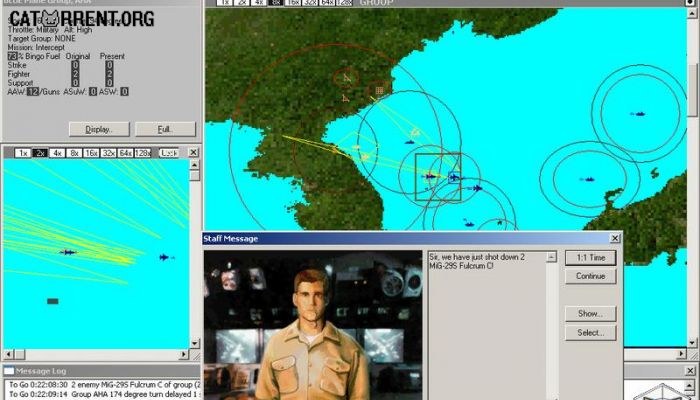Click the Select... button
Viewport: 700px width, 400px height.
tap(590, 333)
